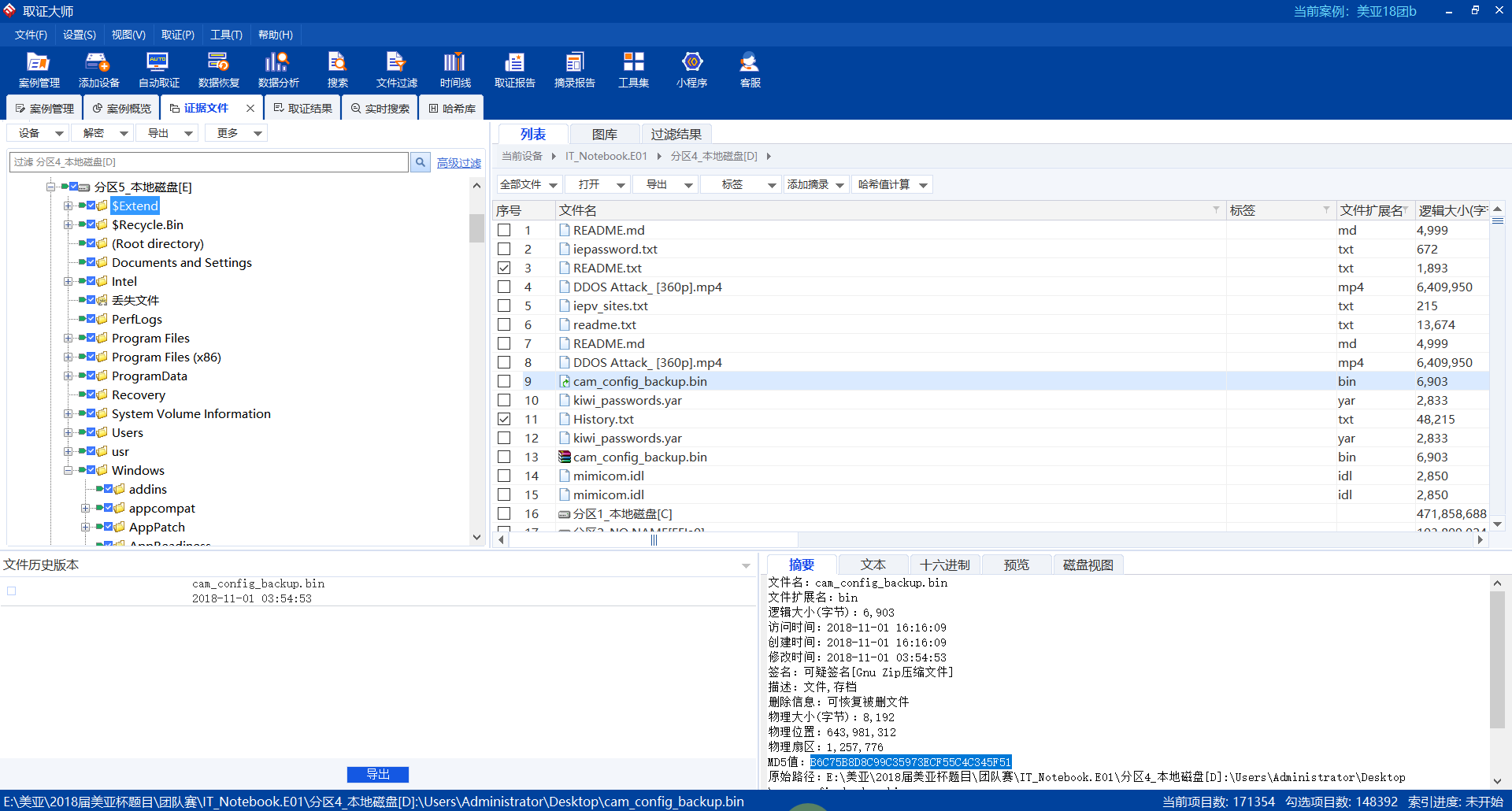The height and width of the screenshot is (811, 1512).
Task: Click disk icon of 分区1_本地磁盘[C]
Action: click(x=564, y=514)
